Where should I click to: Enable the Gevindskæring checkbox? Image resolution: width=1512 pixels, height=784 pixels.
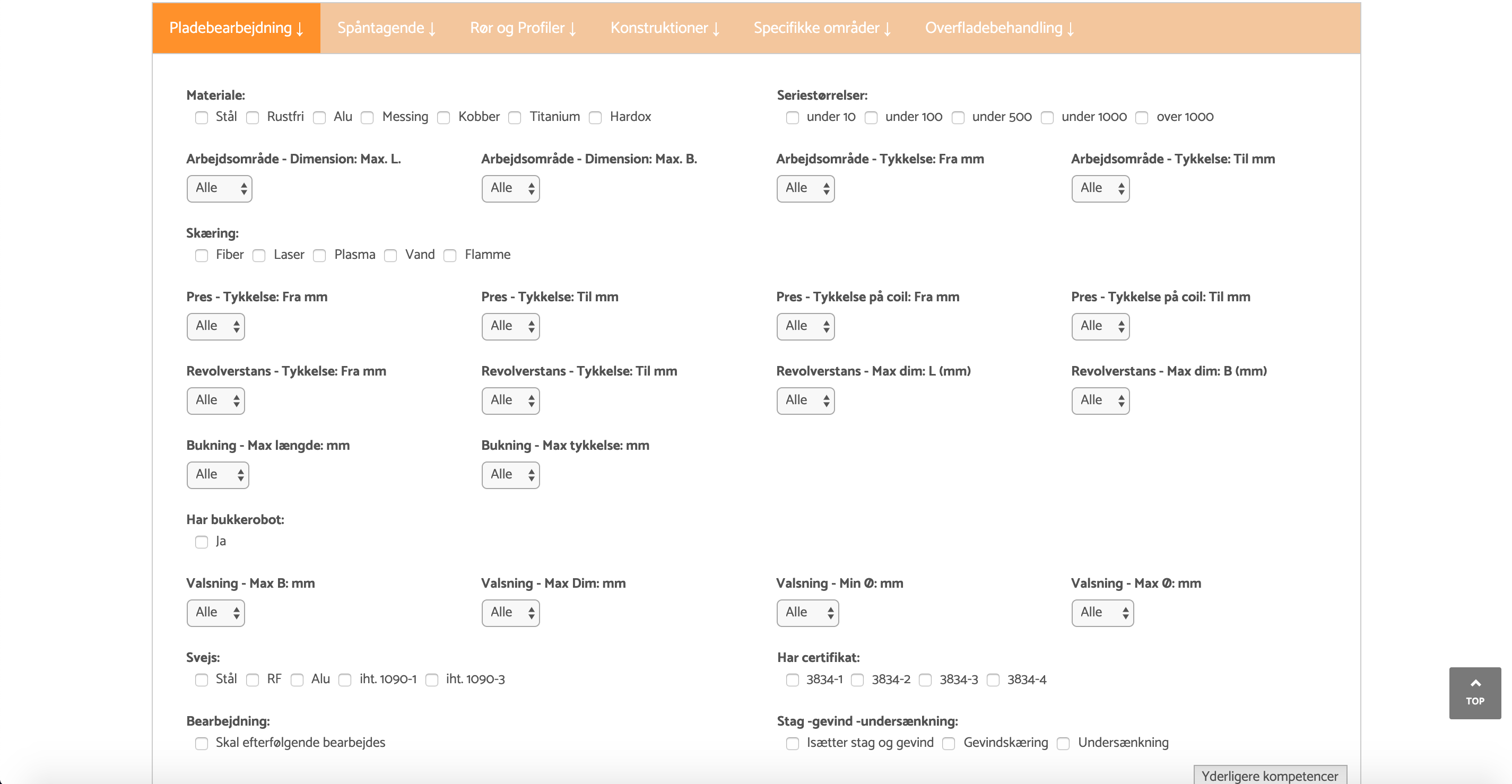[x=949, y=743]
